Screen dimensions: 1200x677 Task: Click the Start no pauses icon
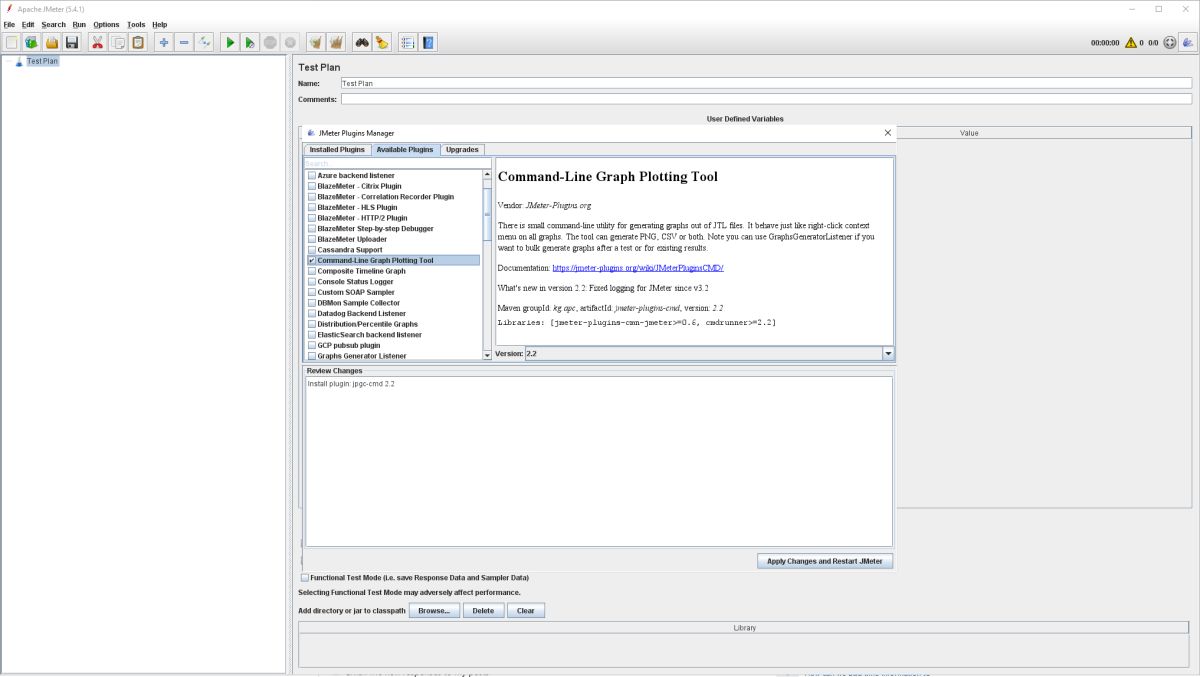(250, 42)
